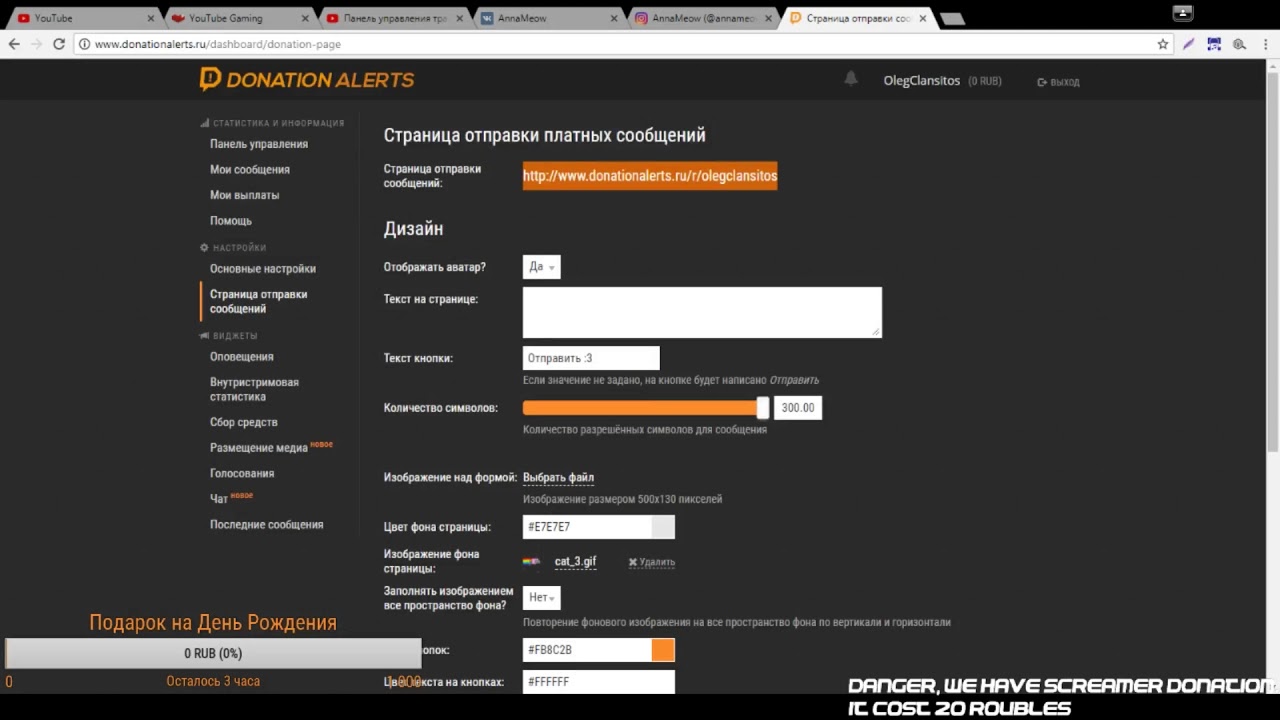Click the address bar URL
Viewport: 1280px width, 720px height.
click(218, 44)
